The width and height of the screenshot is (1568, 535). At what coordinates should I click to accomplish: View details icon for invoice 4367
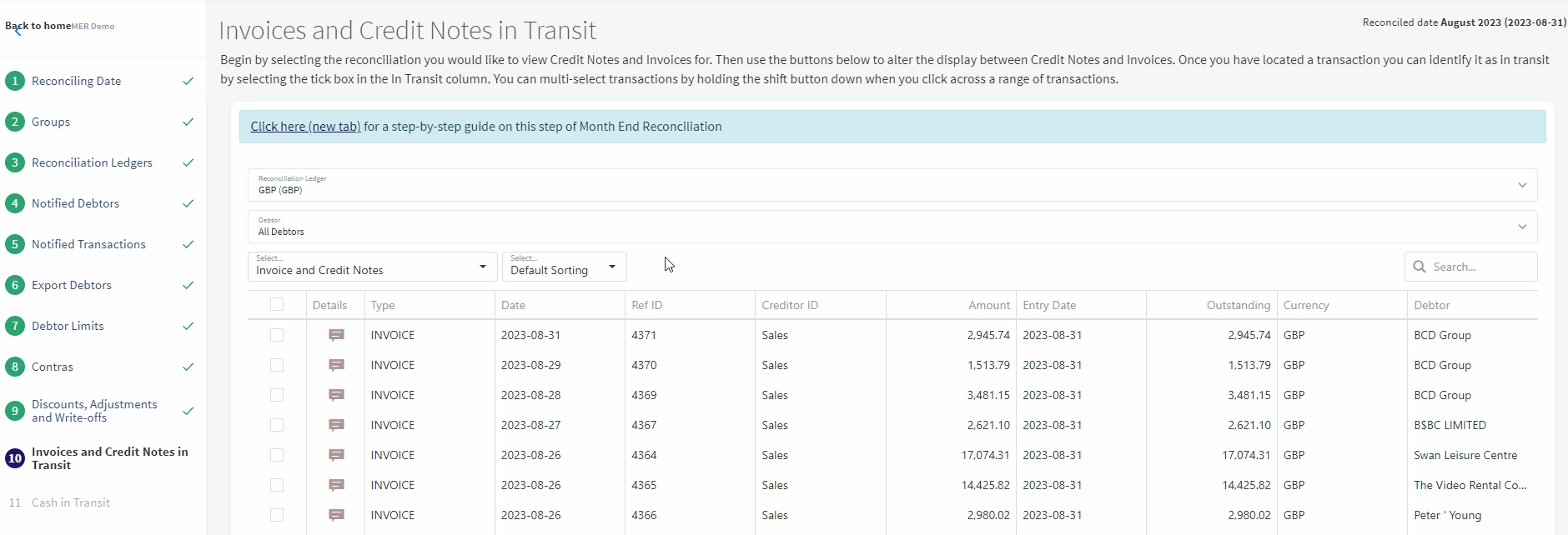point(336,425)
